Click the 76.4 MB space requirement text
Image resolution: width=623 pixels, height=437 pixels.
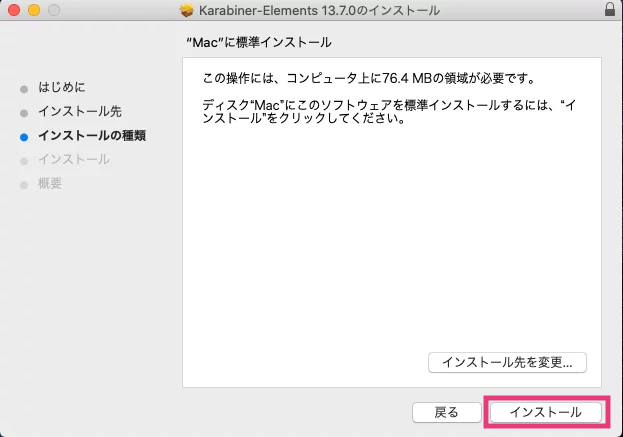[369, 78]
